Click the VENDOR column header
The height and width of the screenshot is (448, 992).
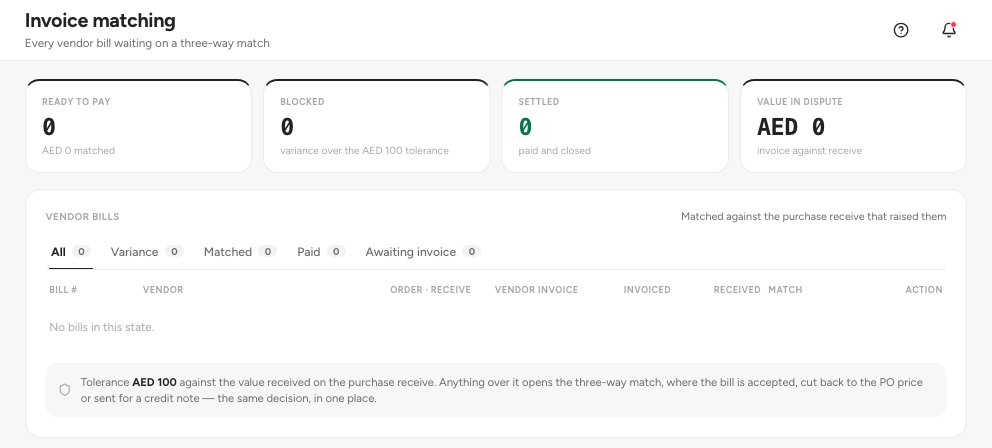tap(163, 290)
